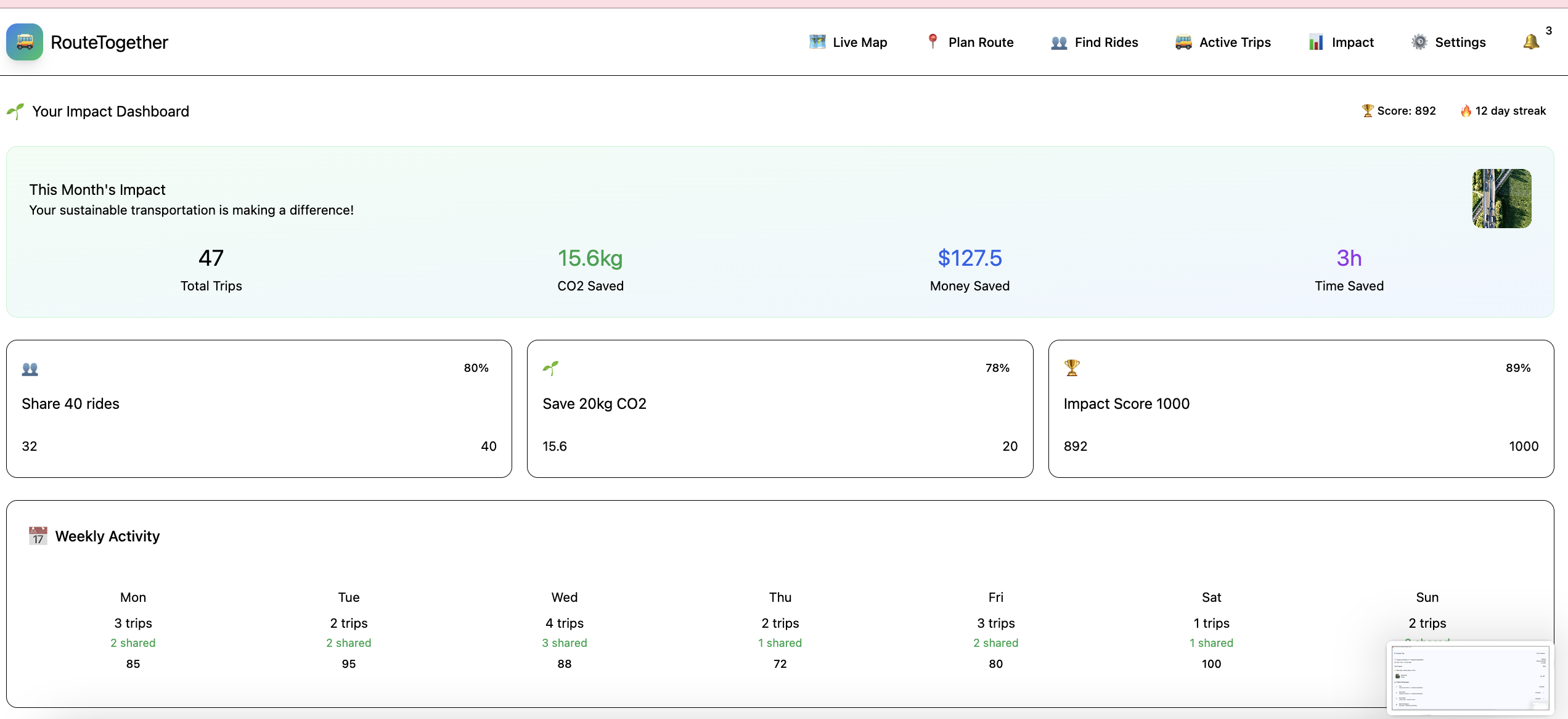Click the RouteTogether title link

(109, 42)
